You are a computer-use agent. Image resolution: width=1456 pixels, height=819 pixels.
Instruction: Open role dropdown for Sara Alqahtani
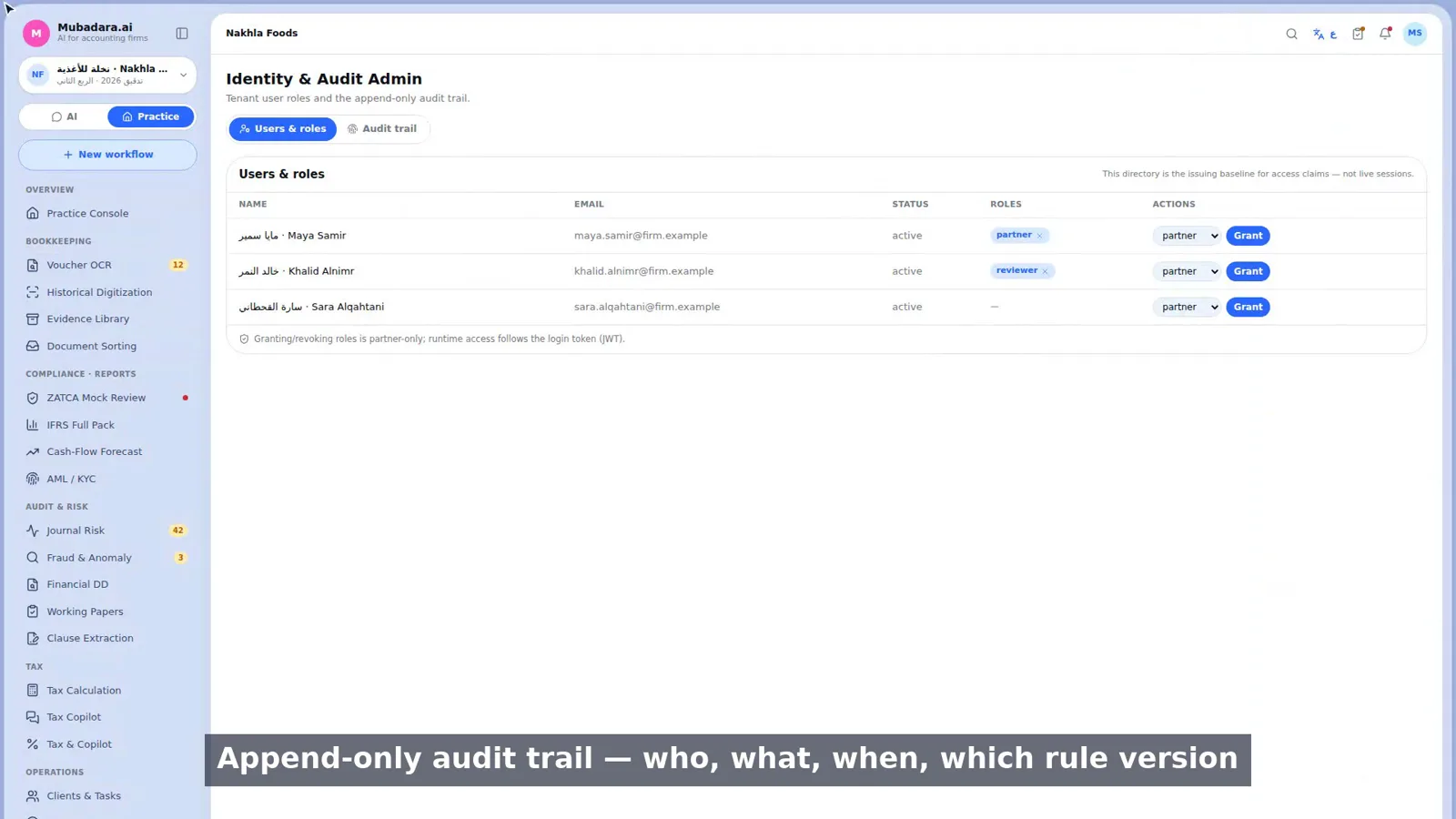[1187, 307]
